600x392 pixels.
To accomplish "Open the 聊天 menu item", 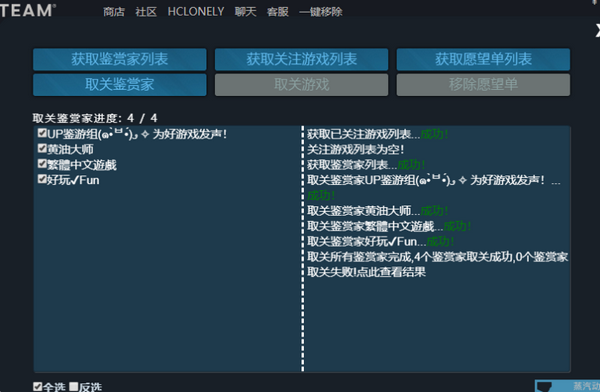I will [245, 12].
